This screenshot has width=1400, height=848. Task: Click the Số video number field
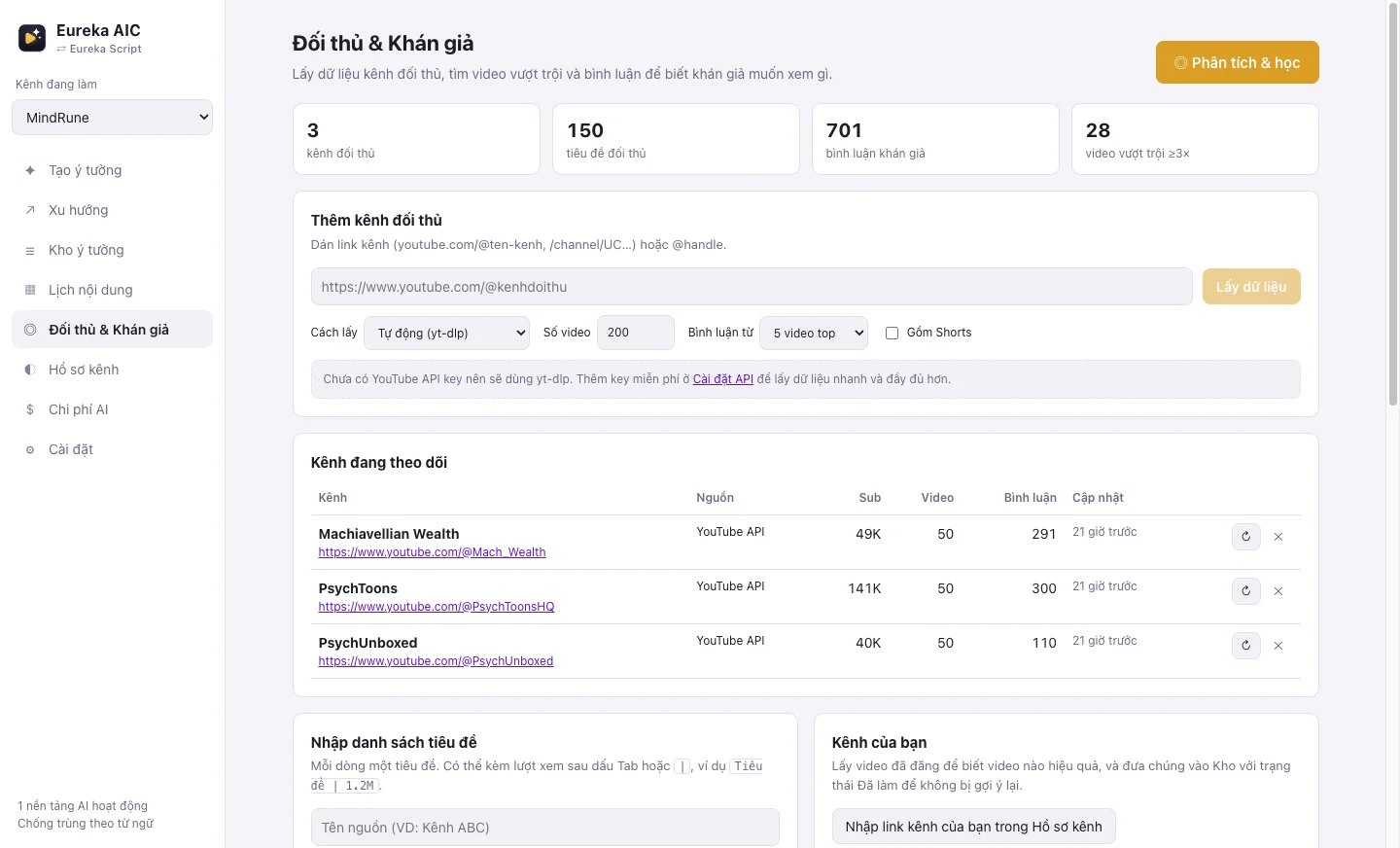coord(636,333)
